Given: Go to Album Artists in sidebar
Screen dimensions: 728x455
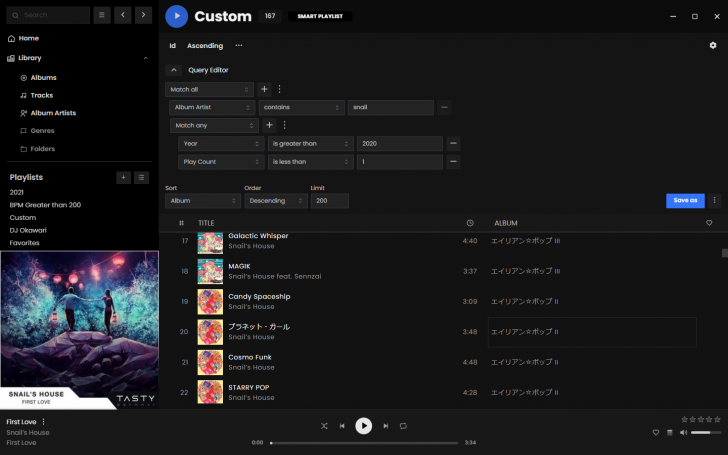Looking at the screenshot, I should click(53, 113).
